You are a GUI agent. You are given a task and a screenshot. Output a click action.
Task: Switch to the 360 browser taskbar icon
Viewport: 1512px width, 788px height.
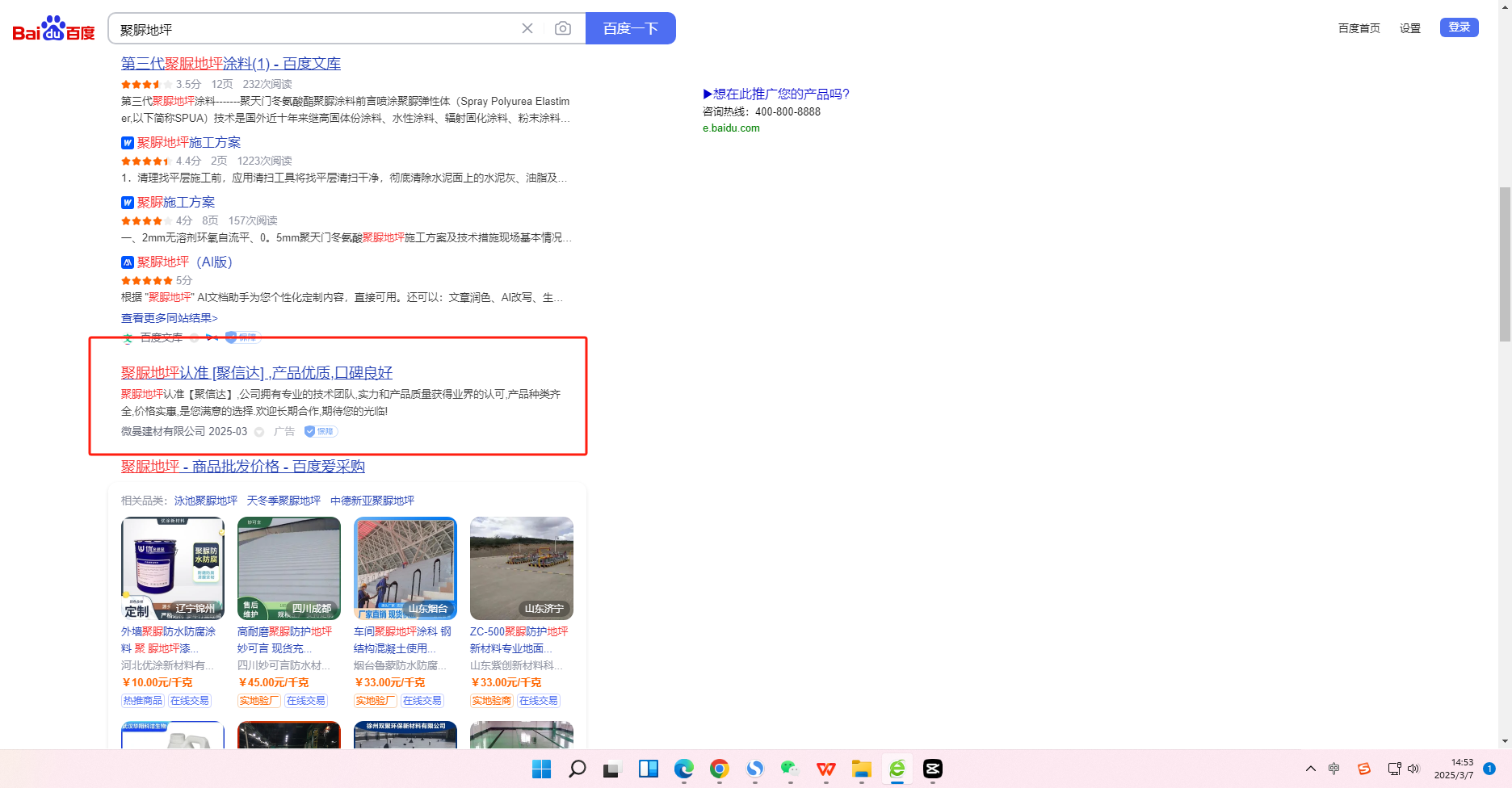click(x=897, y=769)
